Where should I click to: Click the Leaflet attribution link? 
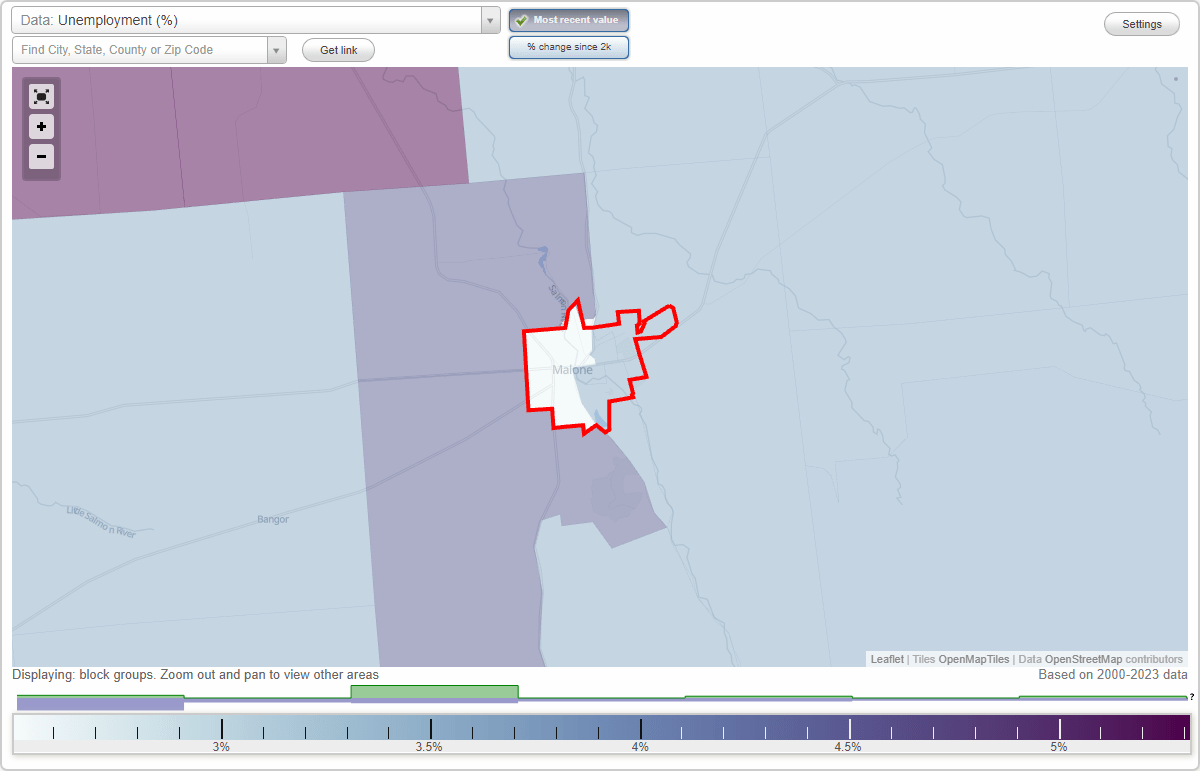click(886, 659)
